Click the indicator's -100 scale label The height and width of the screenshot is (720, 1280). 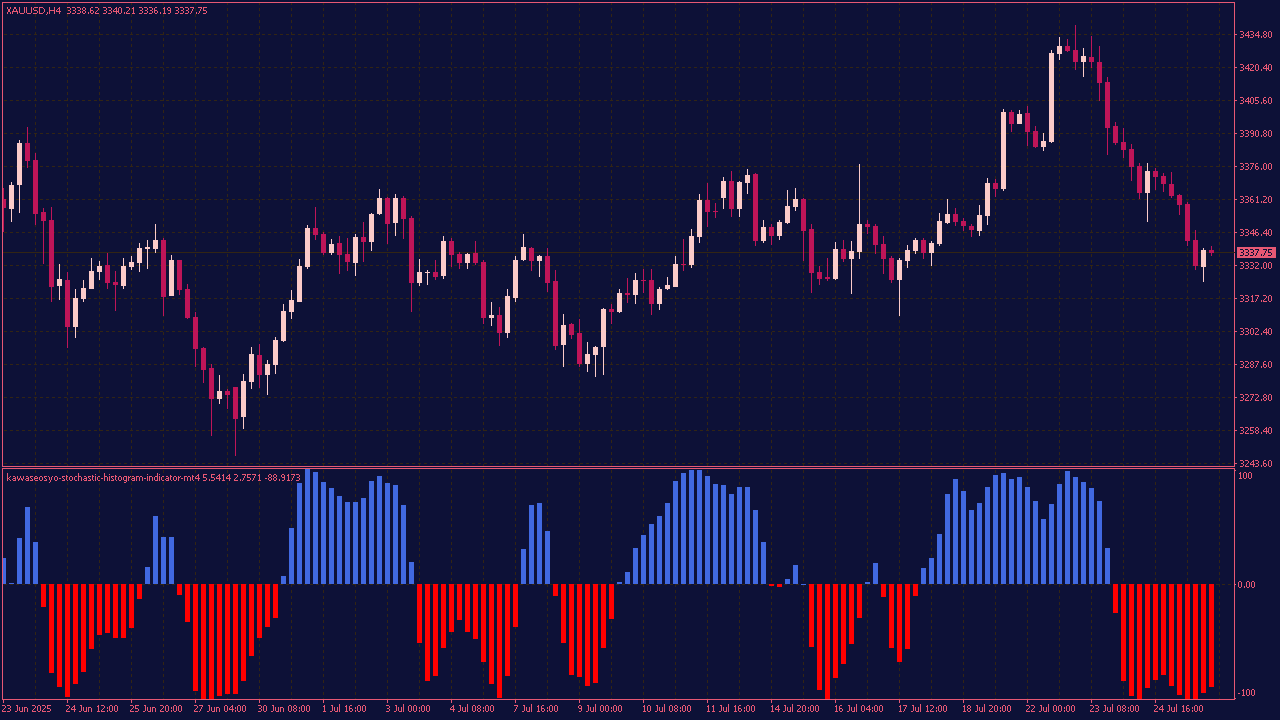[1246, 693]
